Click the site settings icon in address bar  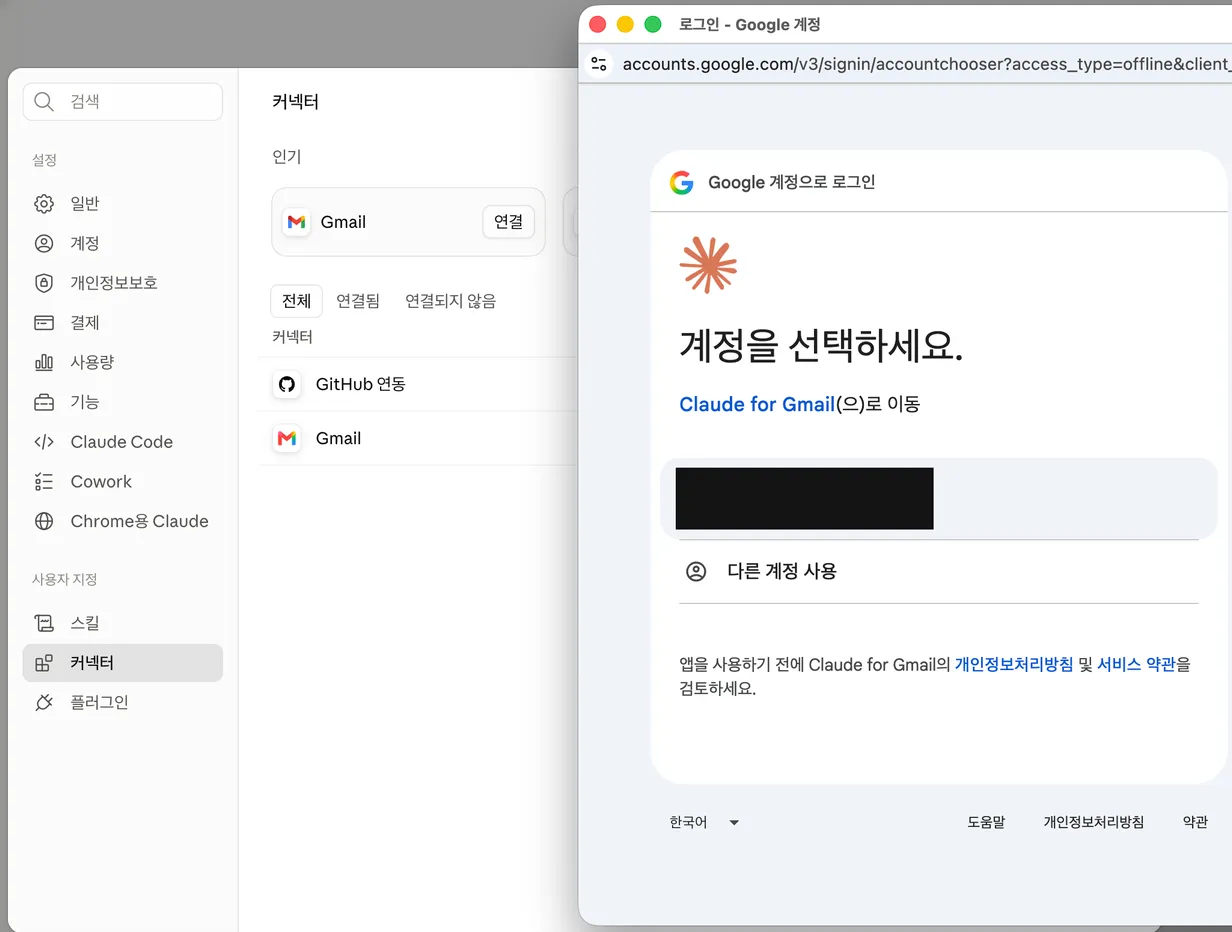tap(599, 64)
